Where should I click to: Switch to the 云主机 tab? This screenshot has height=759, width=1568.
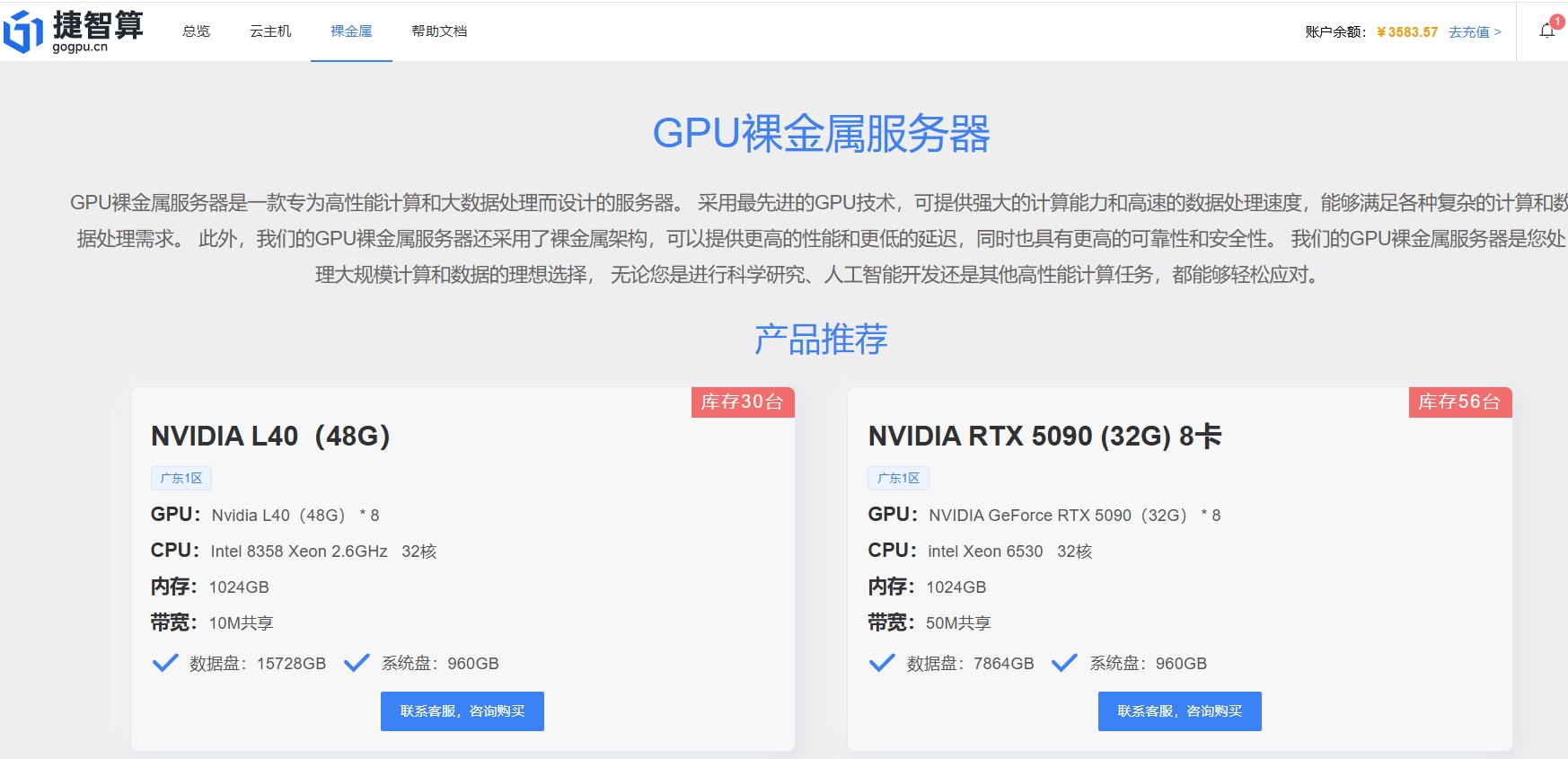pyautogui.click(x=270, y=31)
